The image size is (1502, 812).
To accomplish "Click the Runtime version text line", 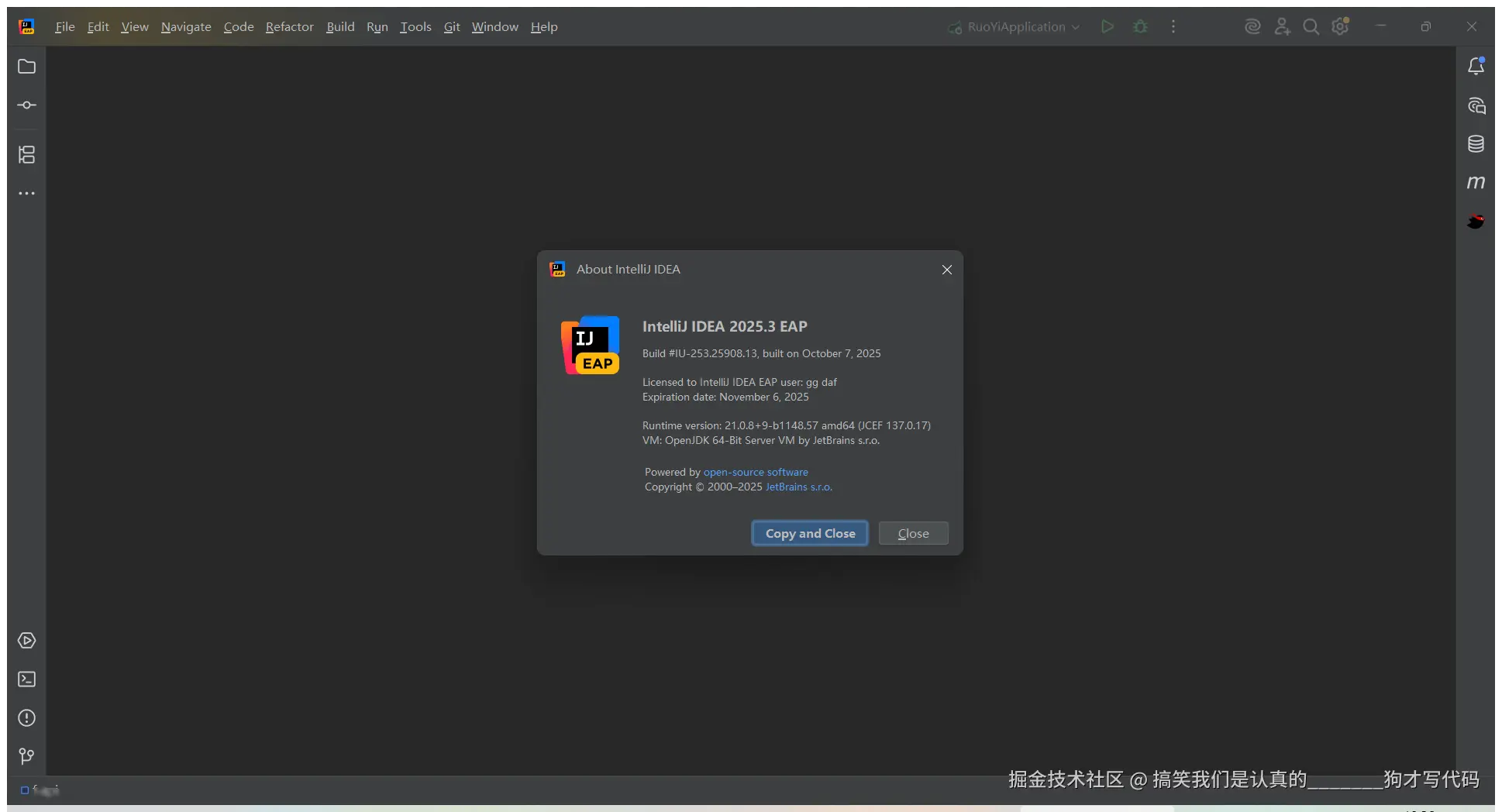I will point(787,425).
